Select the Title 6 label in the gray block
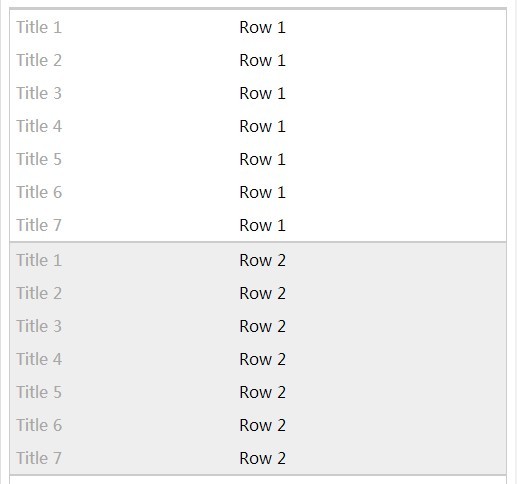The image size is (517, 484). [x=39, y=425]
